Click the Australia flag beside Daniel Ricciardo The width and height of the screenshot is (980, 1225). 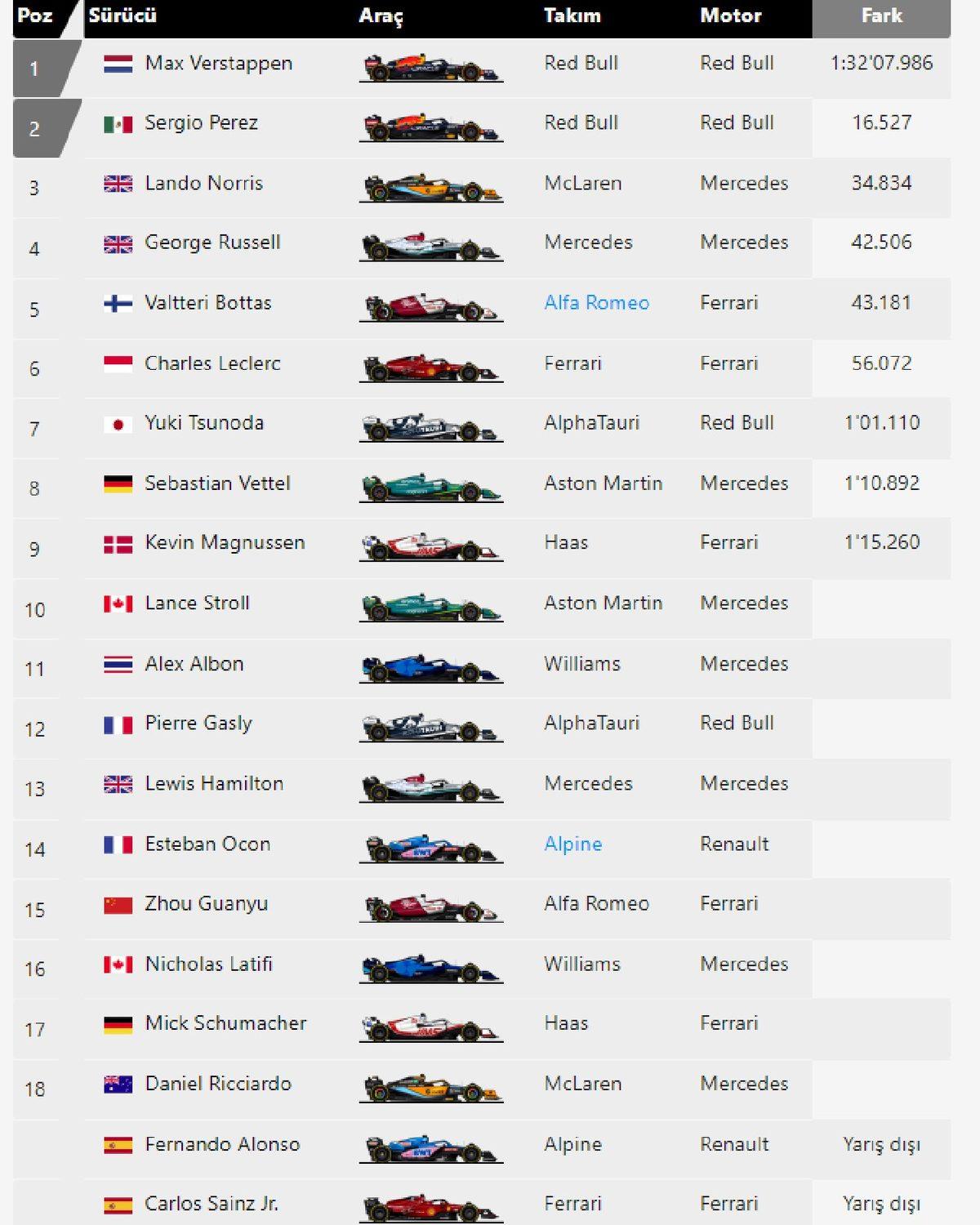tap(118, 1085)
